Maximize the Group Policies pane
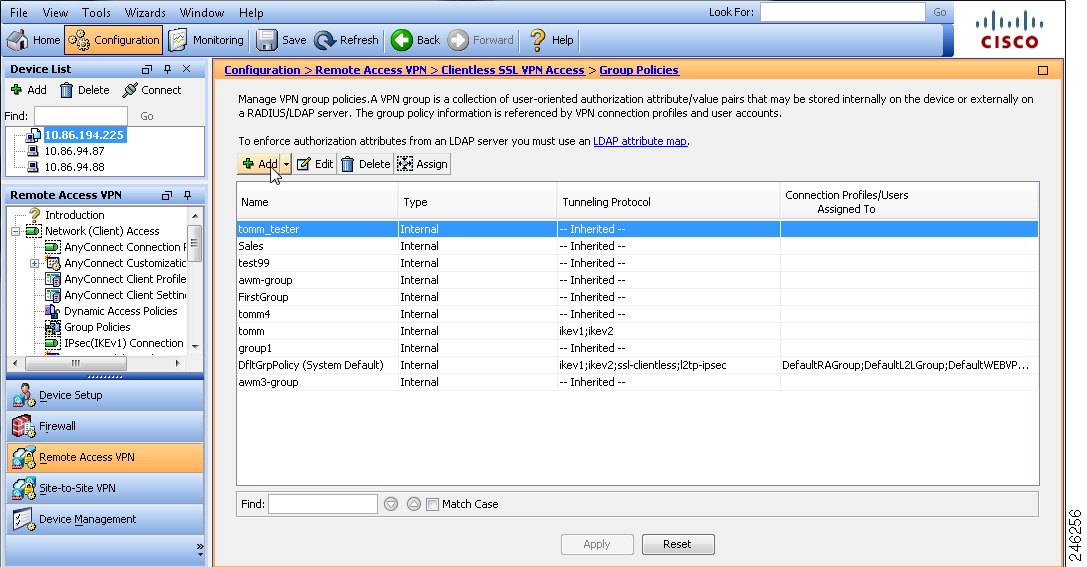 (x=1043, y=70)
